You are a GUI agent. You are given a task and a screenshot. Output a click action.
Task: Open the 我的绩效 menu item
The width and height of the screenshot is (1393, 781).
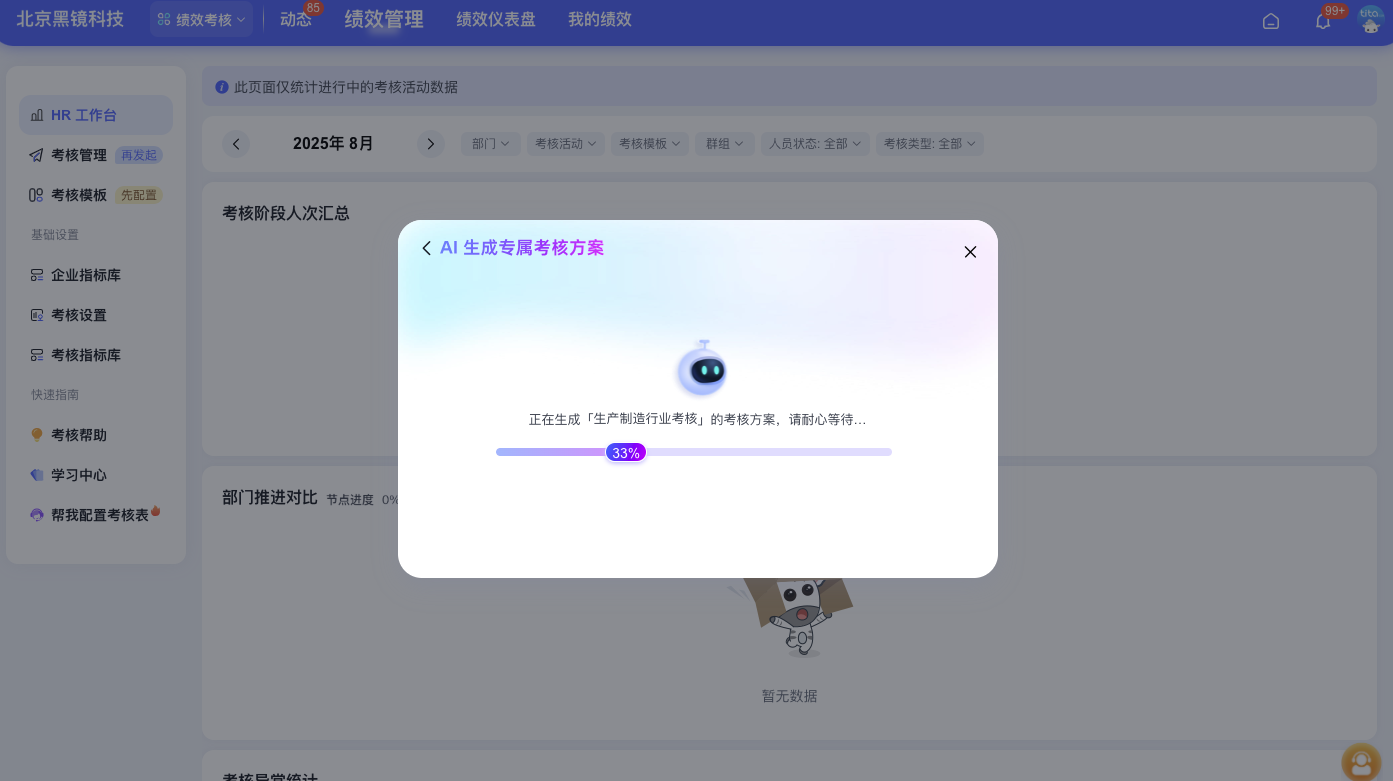(600, 19)
